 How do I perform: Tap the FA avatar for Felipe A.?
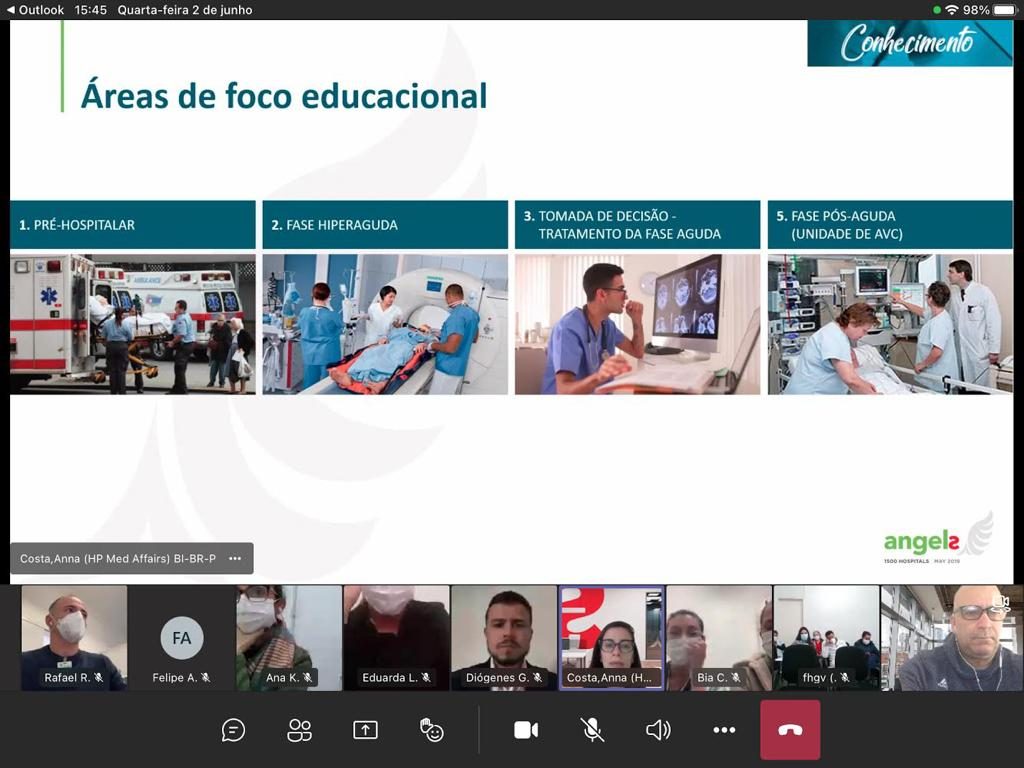(181, 637)
